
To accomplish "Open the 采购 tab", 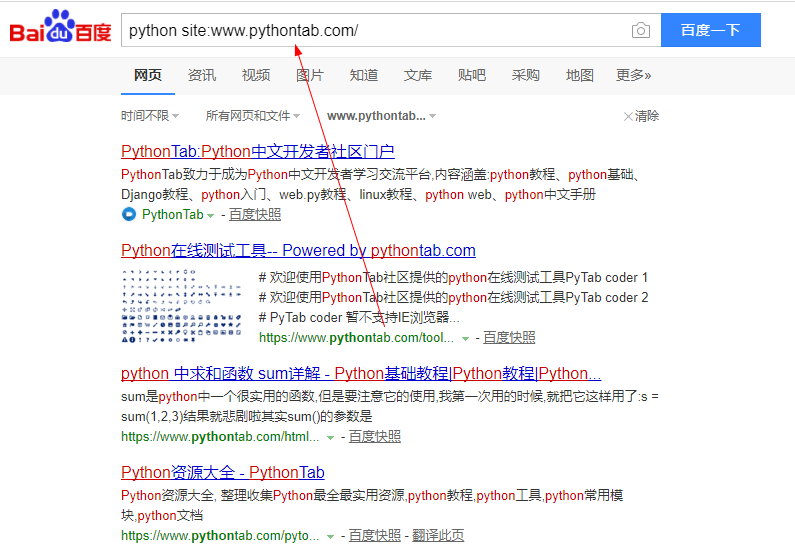I will click(x=526, y=76).
